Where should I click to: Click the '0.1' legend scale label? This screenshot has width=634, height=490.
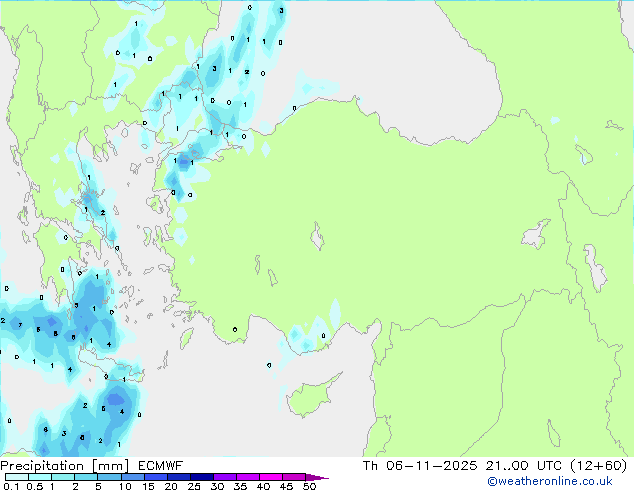(x=11, y=486)
